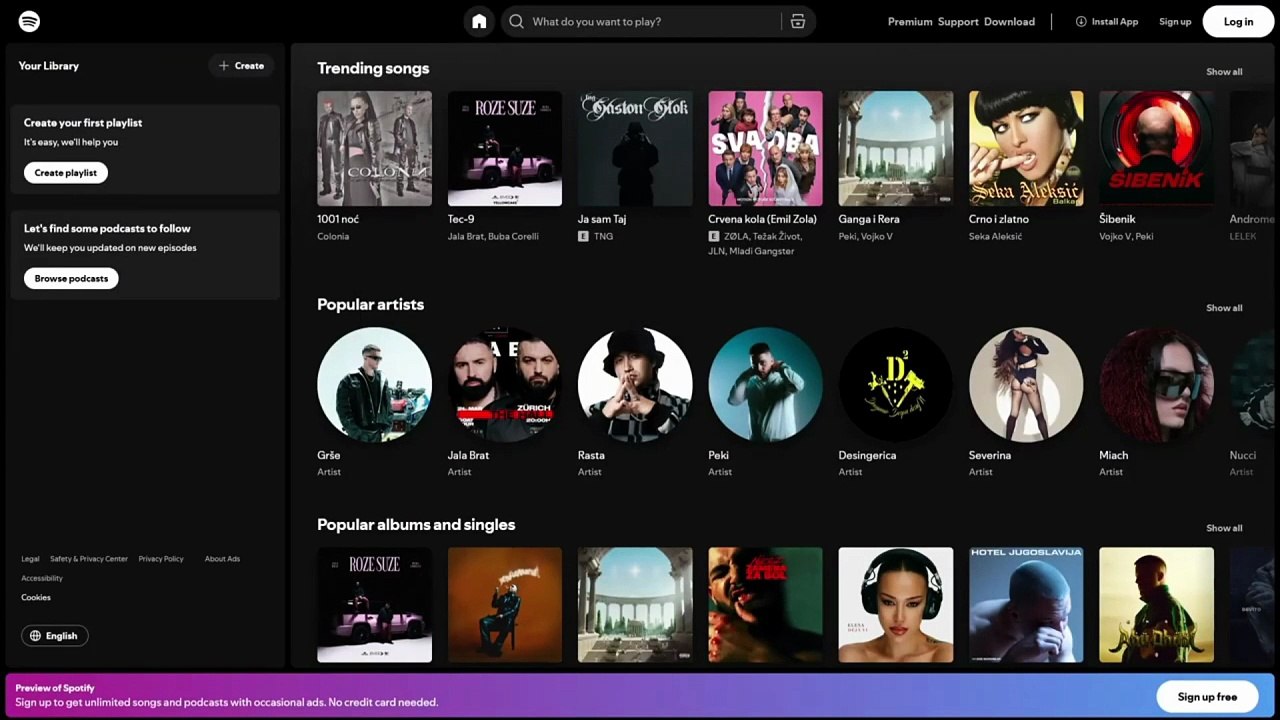Click 'Popular albums and singles' heading
The width and height of the screenshot is (1280, 720).
click(x=416, y=524)
